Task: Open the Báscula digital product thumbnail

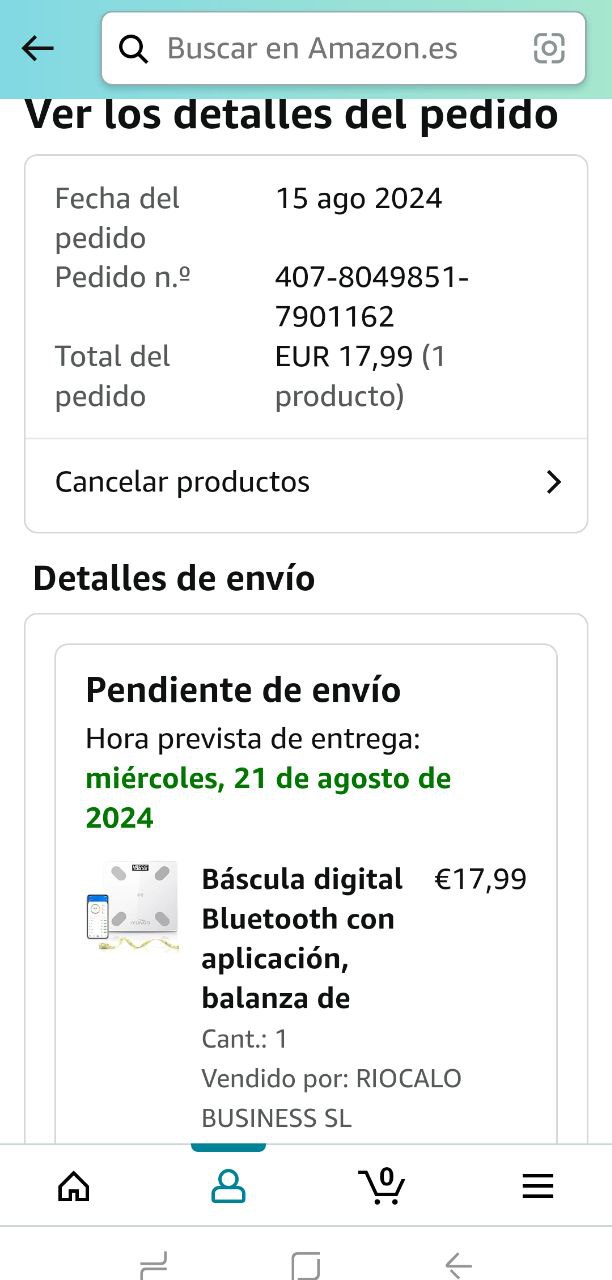Action: [132, 906]
